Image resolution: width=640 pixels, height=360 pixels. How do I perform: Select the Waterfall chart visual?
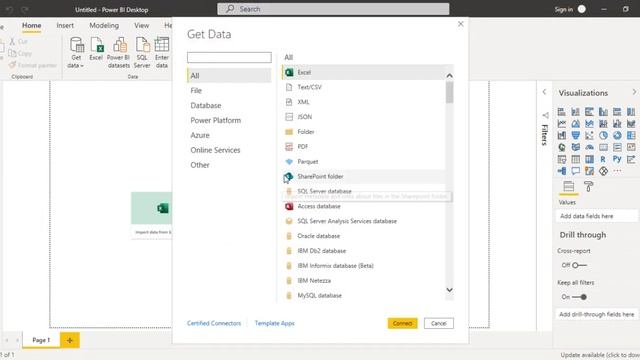pyautogui.click(x=562, y=135)
